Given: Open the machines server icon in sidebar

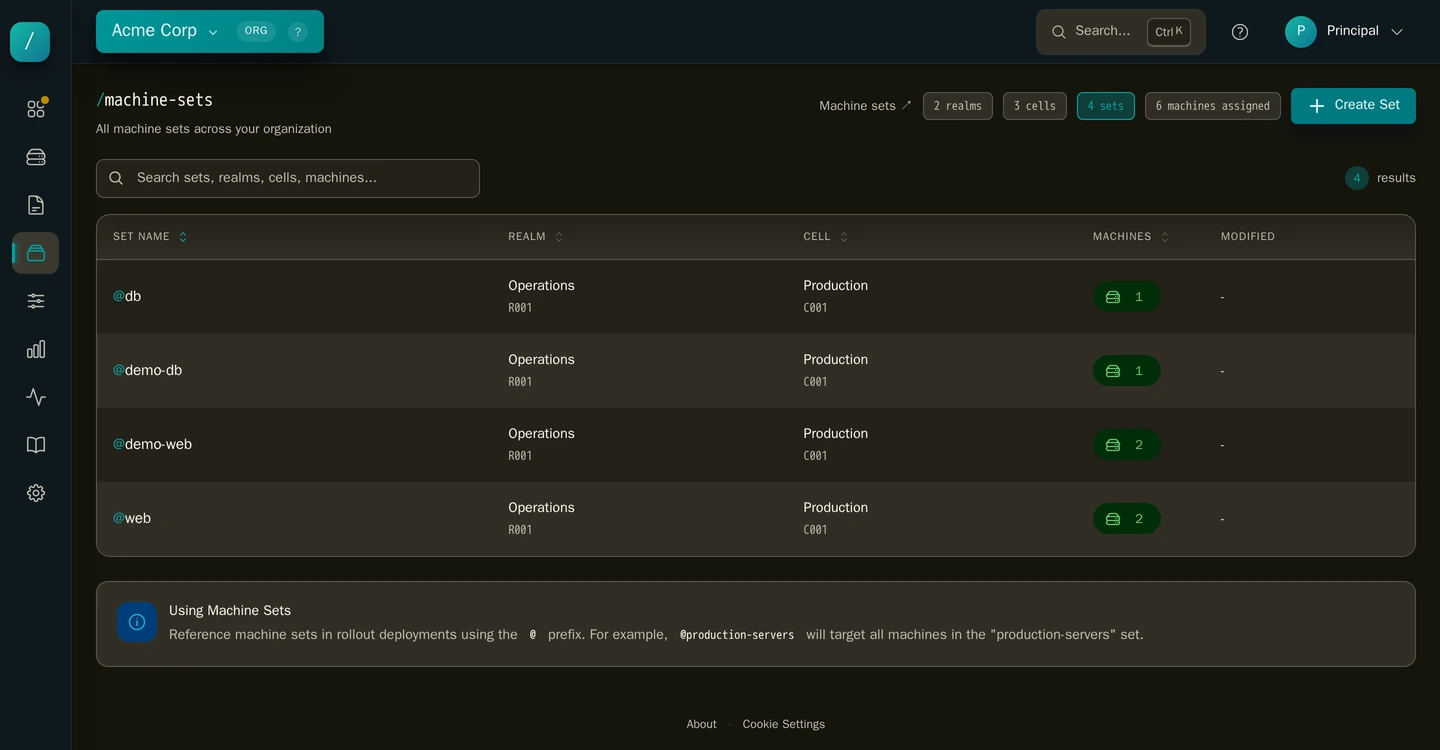Looking at the screenshot, I should (36, 157).
